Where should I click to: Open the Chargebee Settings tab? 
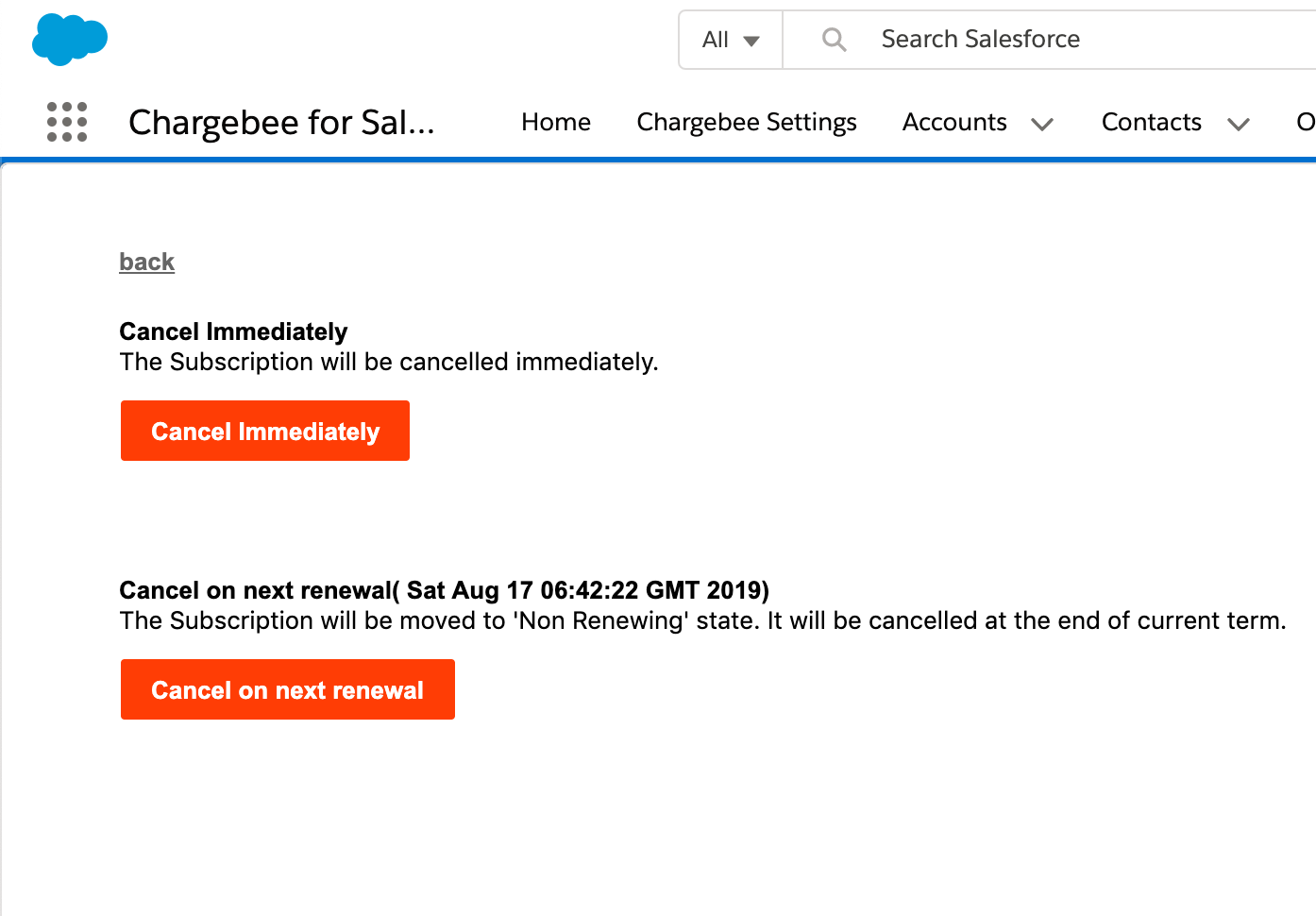[x=747, y=123]
